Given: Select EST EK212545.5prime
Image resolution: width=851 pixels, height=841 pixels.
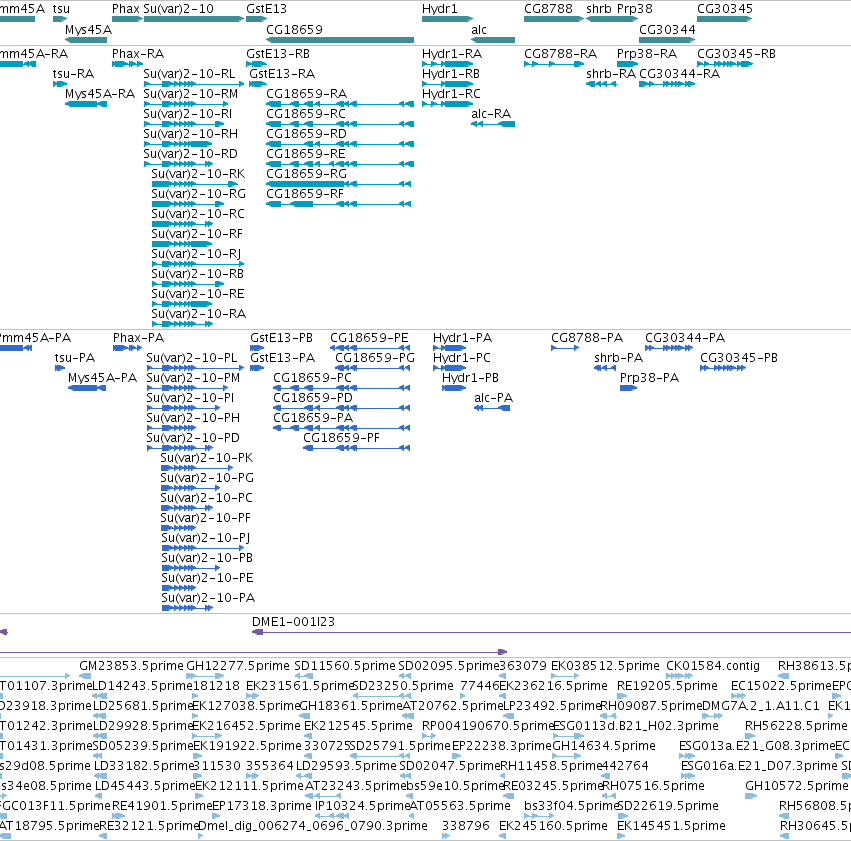Looking at the screenshot, I should pos(358,726).
